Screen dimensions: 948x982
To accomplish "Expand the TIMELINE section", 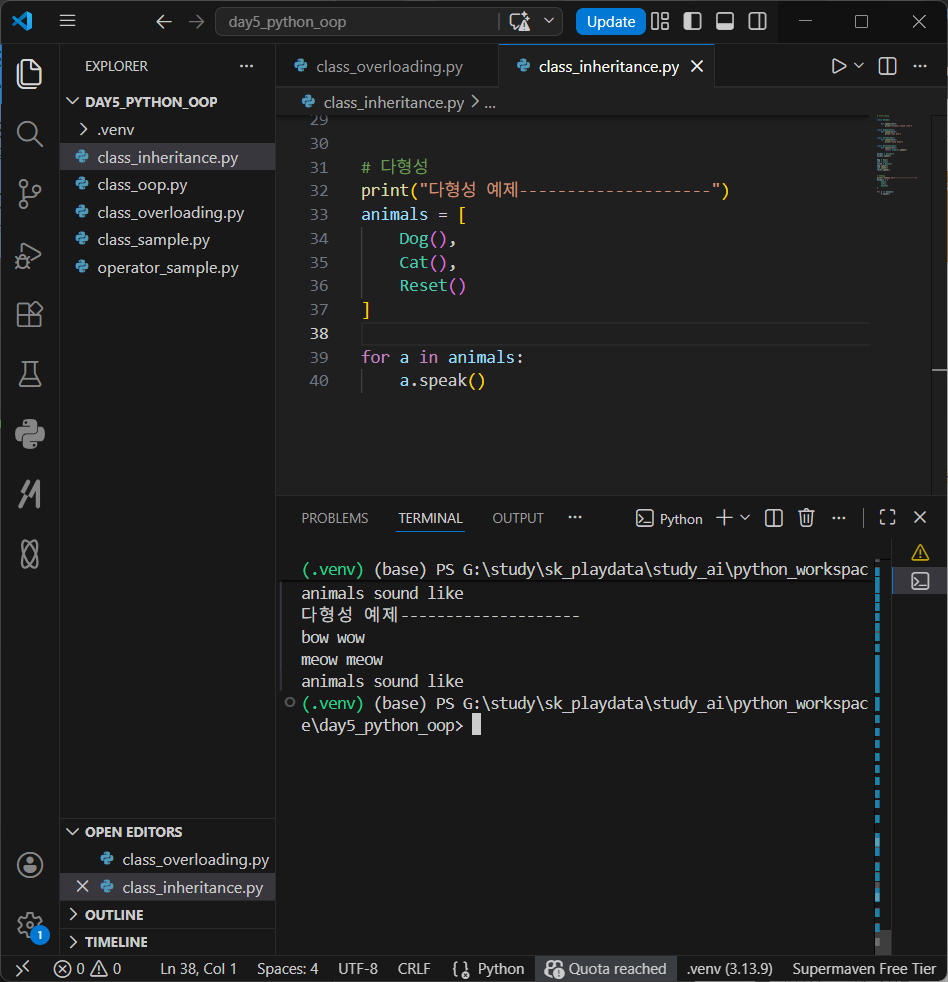I will [169, 942].
